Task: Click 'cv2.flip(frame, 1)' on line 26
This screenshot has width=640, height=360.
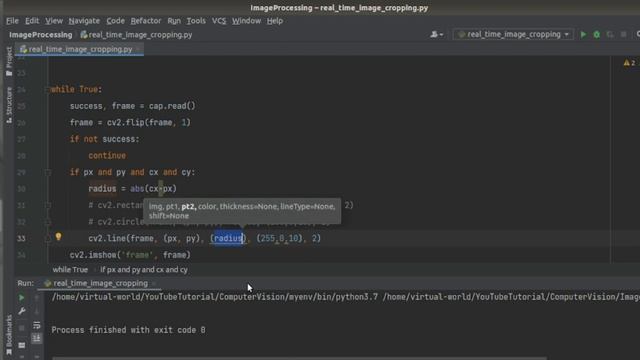Action: point(149,122)
